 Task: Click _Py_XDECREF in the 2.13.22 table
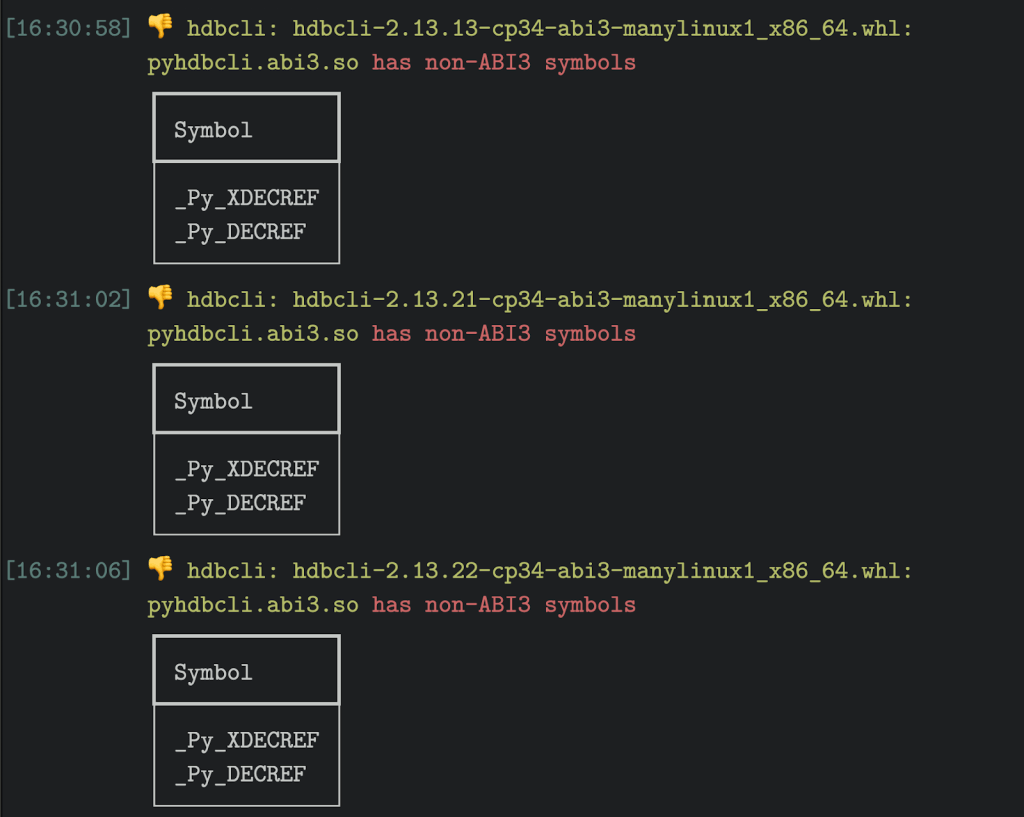(x=246, y=740)
